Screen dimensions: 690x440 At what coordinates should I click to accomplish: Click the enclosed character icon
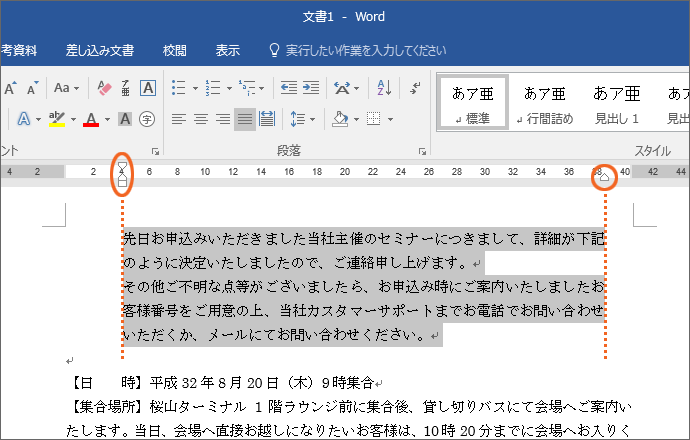pos(147,119)
